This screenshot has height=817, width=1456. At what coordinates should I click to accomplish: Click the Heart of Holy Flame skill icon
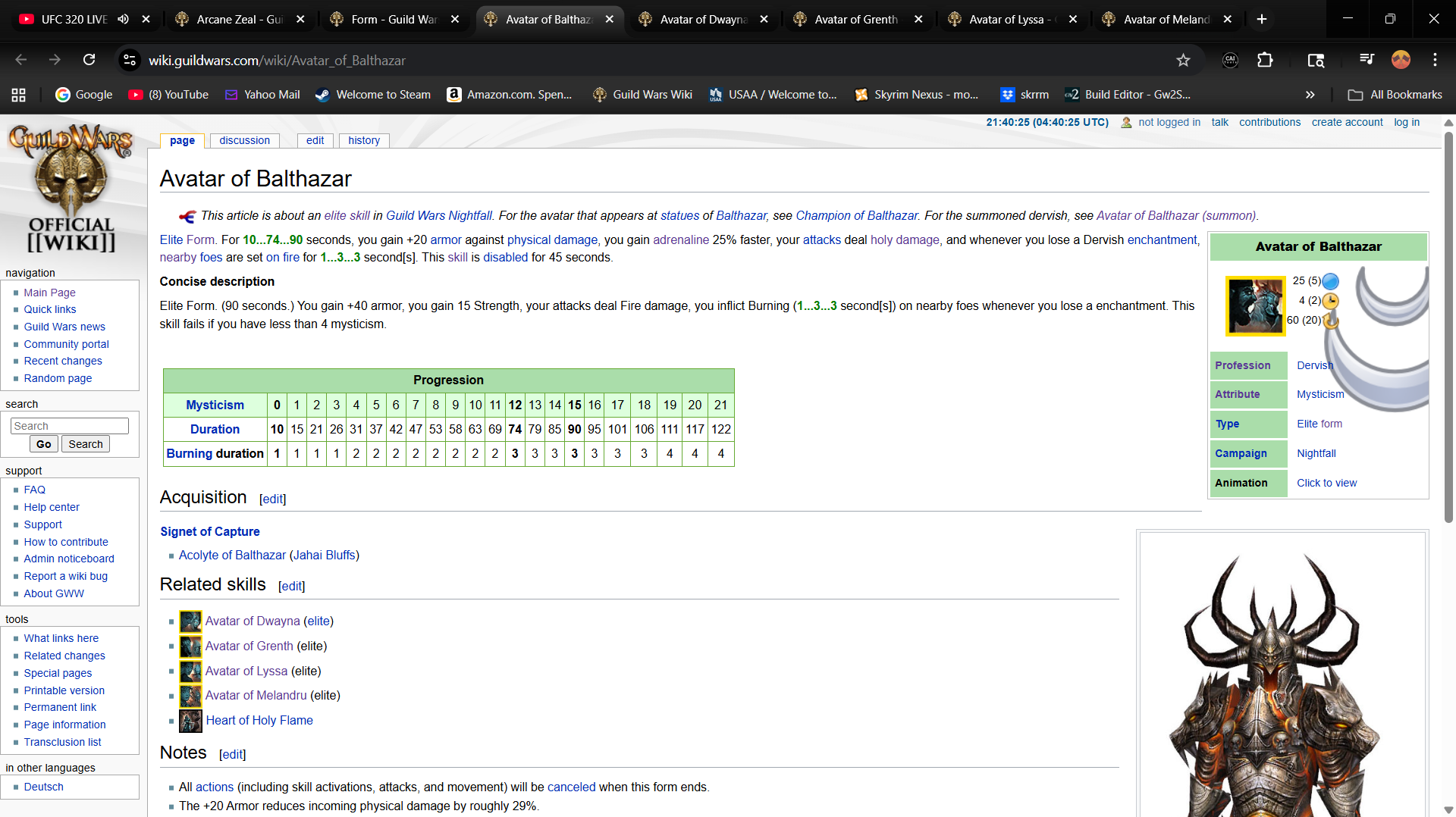pos(190,721)
